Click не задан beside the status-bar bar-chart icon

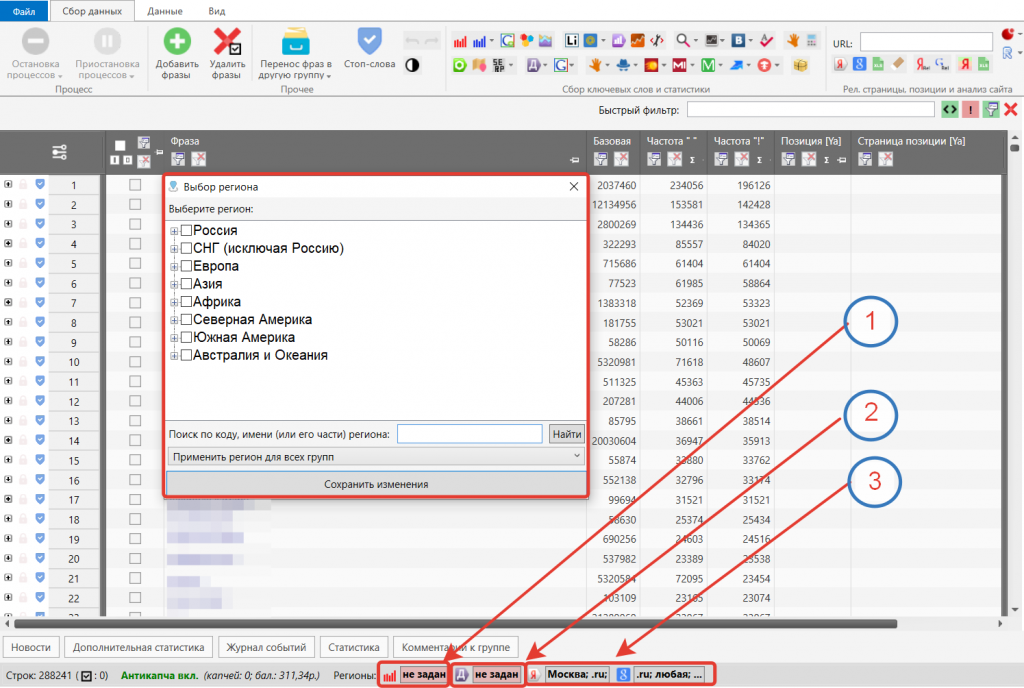[x=424, y=674]
